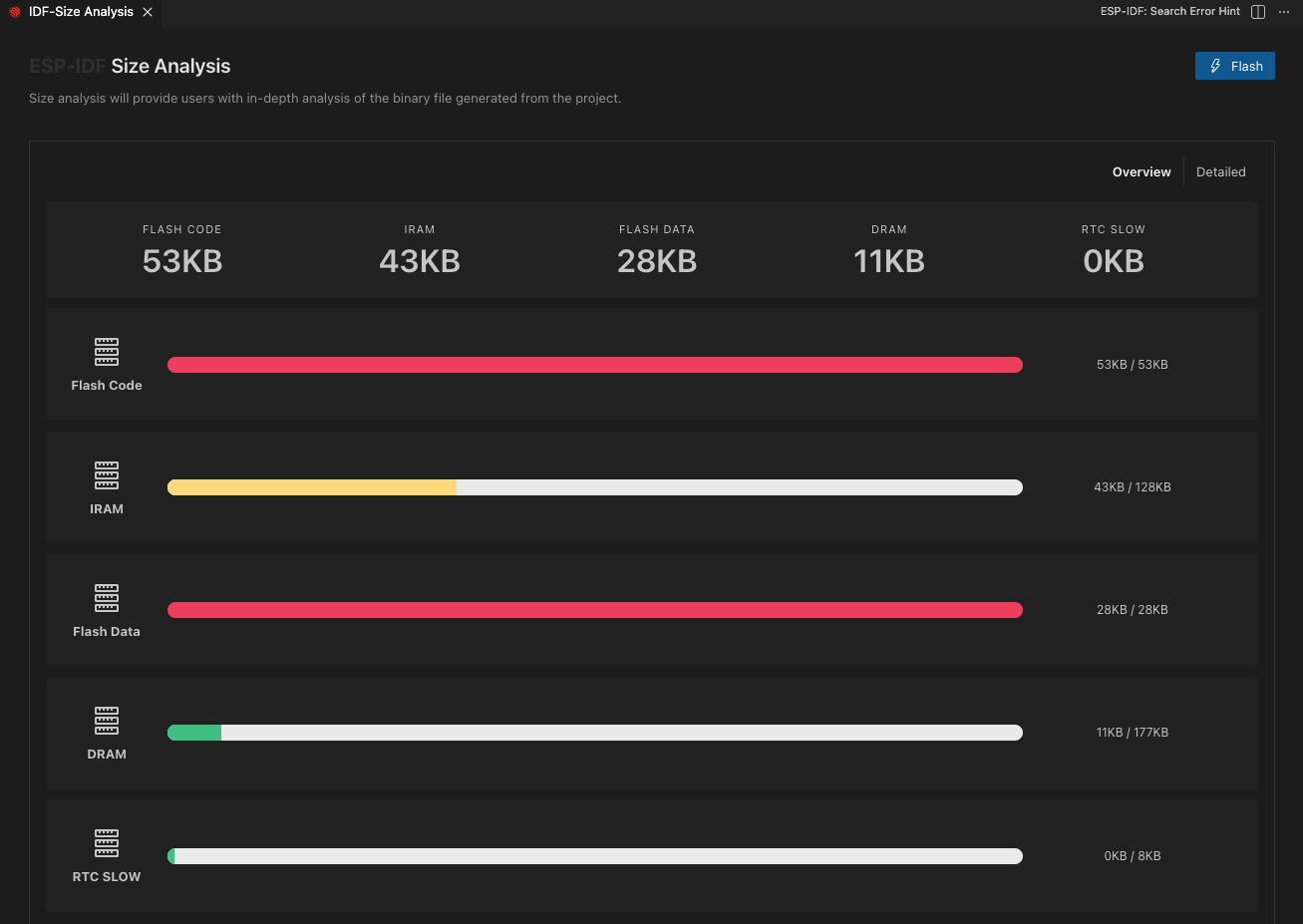Click the DRAM memory icon
Screen dimensions: 1303x924
107,721
